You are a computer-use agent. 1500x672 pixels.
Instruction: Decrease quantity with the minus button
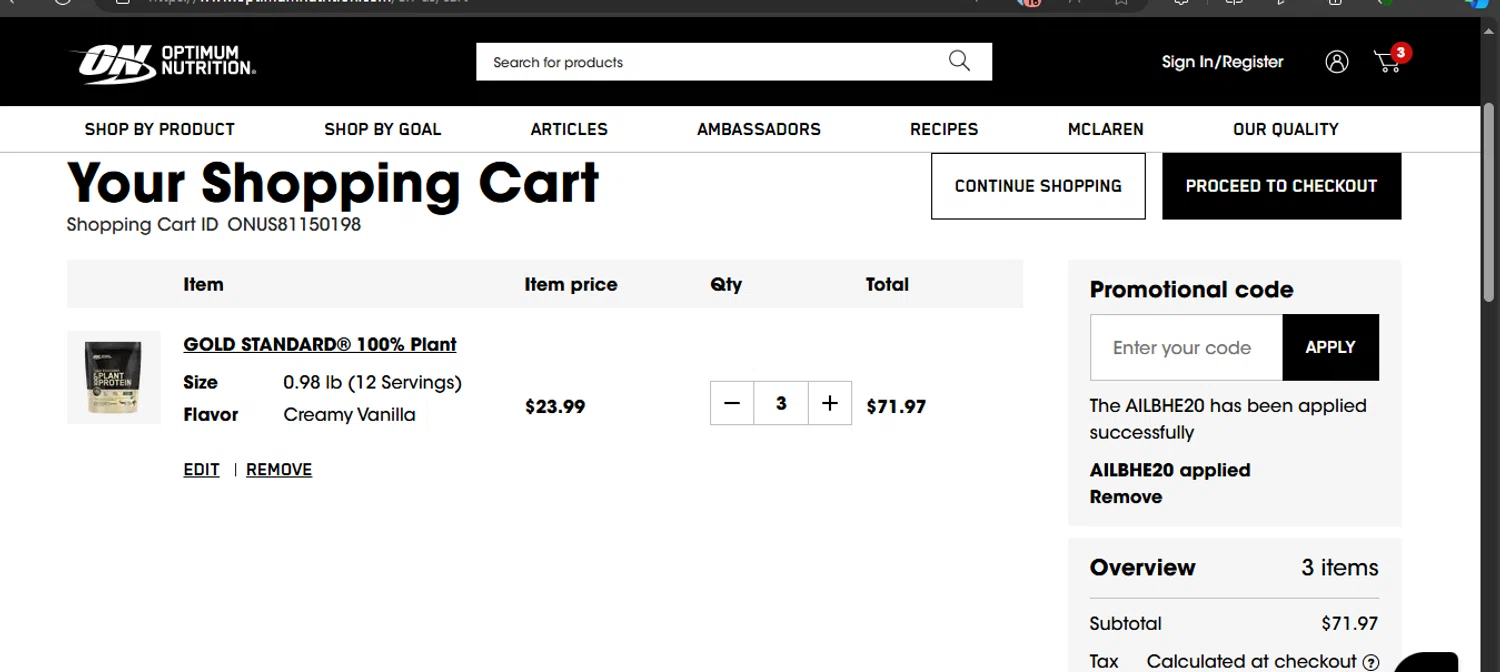coord(732,403)
